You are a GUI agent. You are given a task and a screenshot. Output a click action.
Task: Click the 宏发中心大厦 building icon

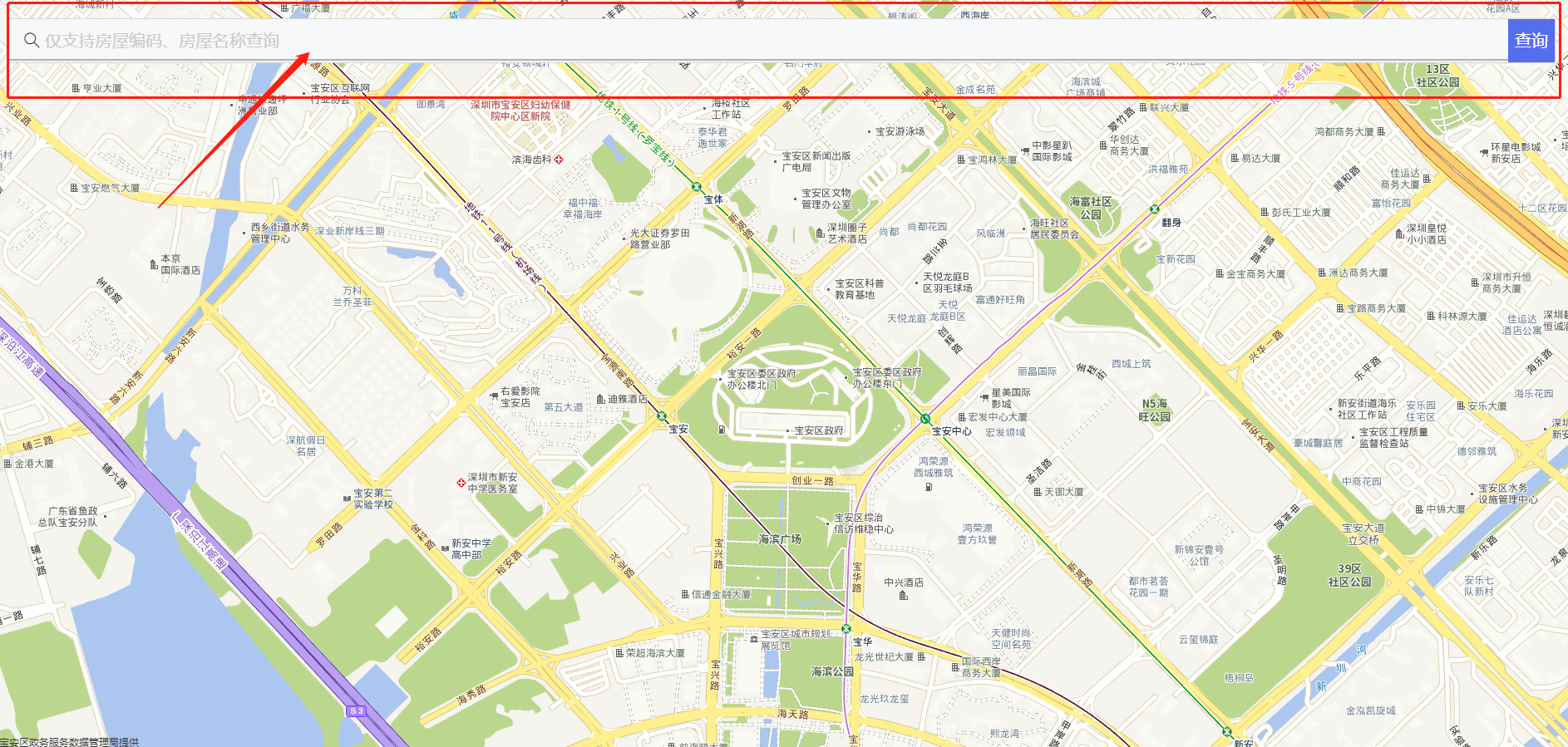(962, 417)
